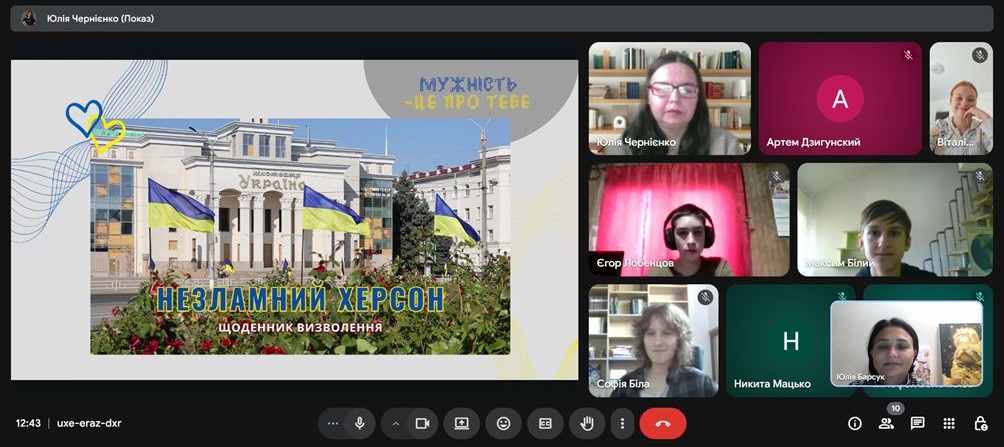Toggle closed captions

(545, 423)
